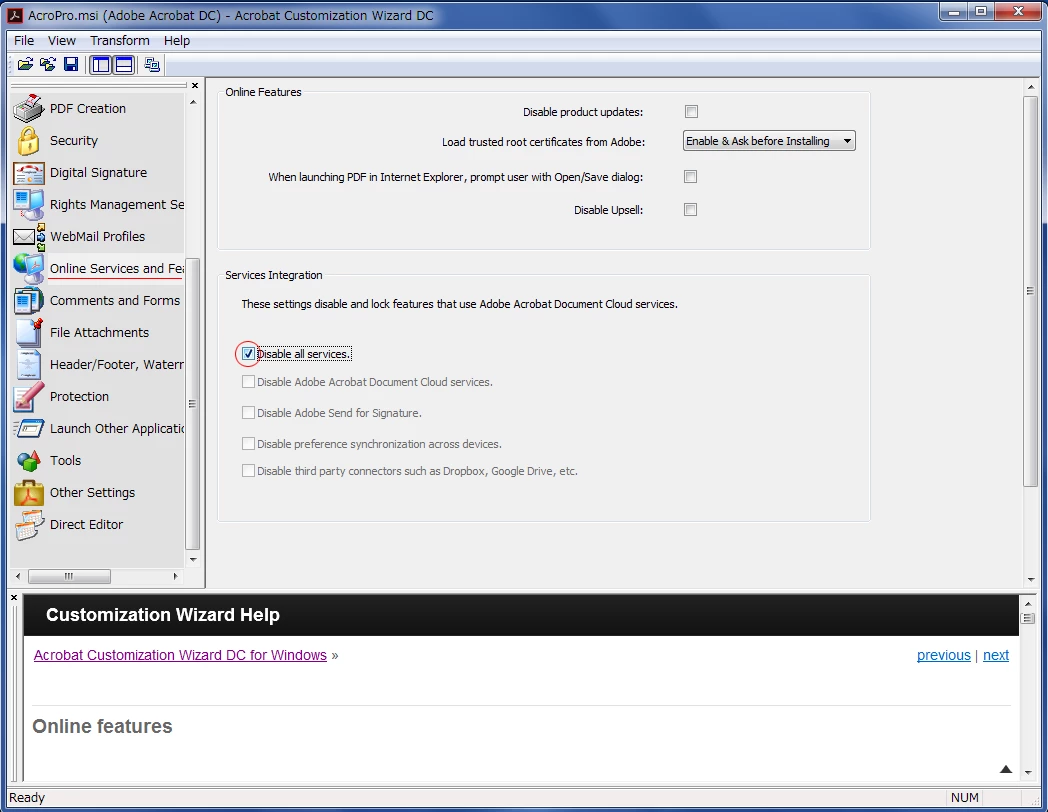Click the Online features help heading
The height and width of the screenshot is (812, 1048).
[102, 726]
